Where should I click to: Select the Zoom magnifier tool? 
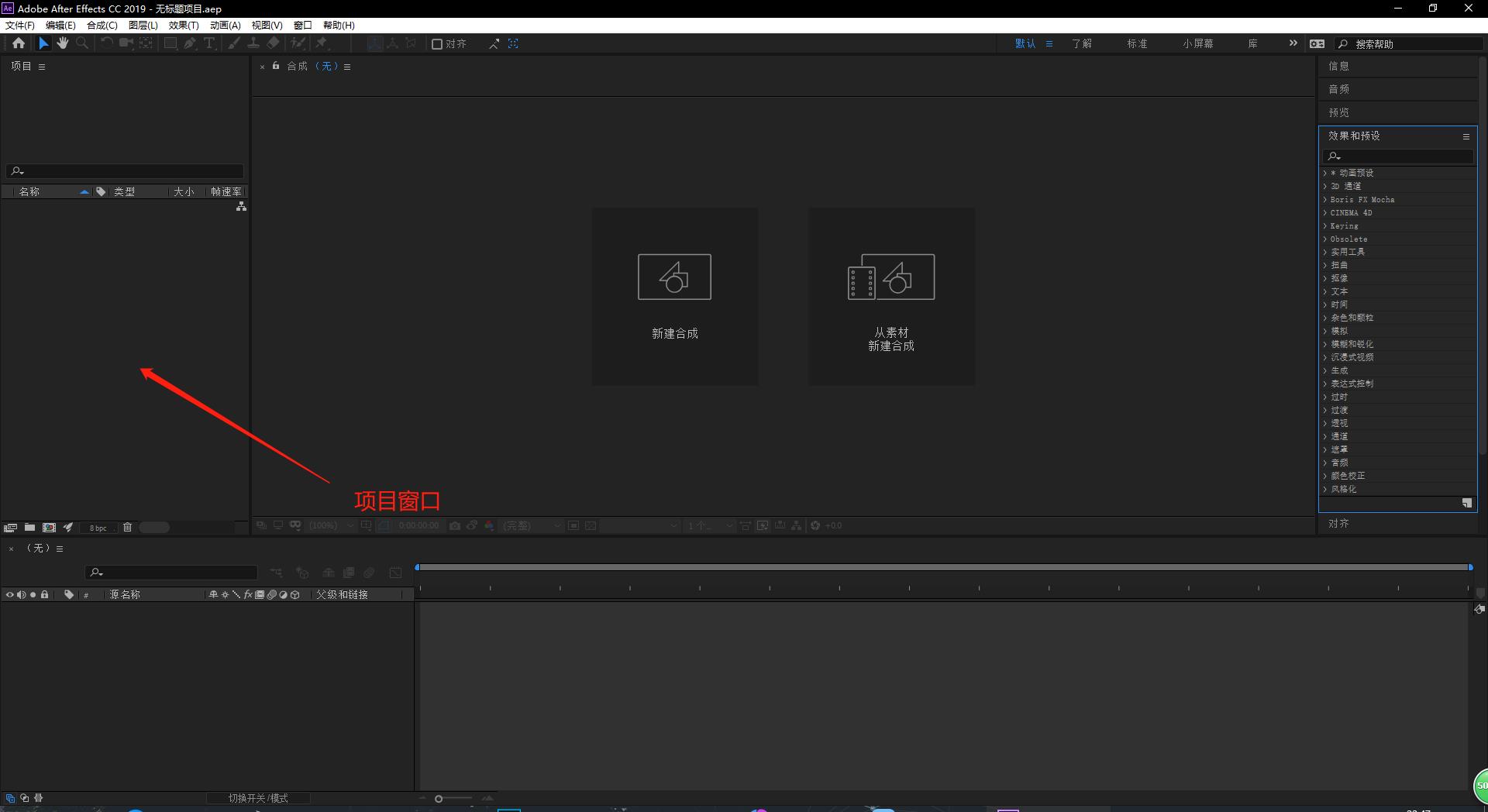(82, 43)
